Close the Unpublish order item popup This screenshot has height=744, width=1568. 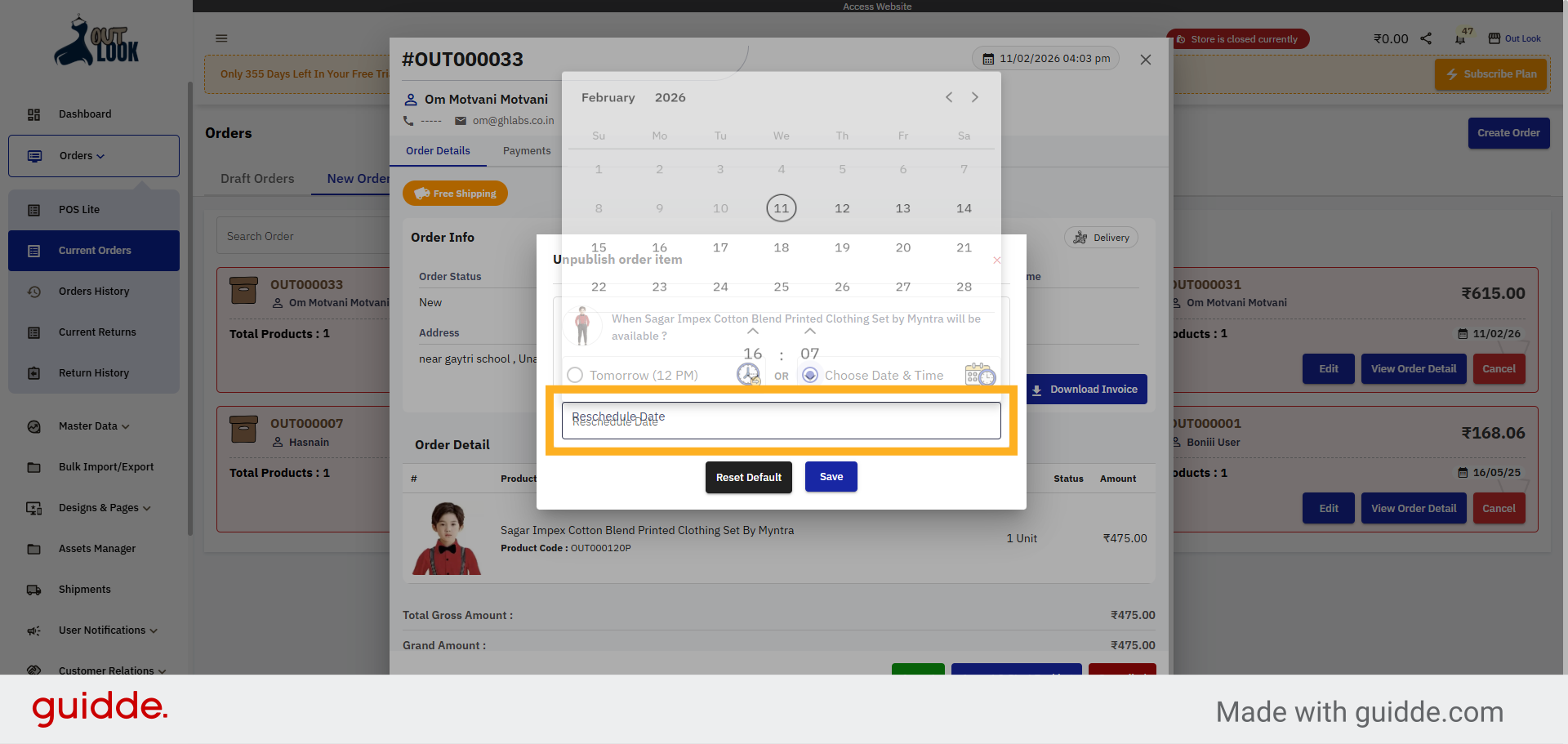[x=996, y=261]
